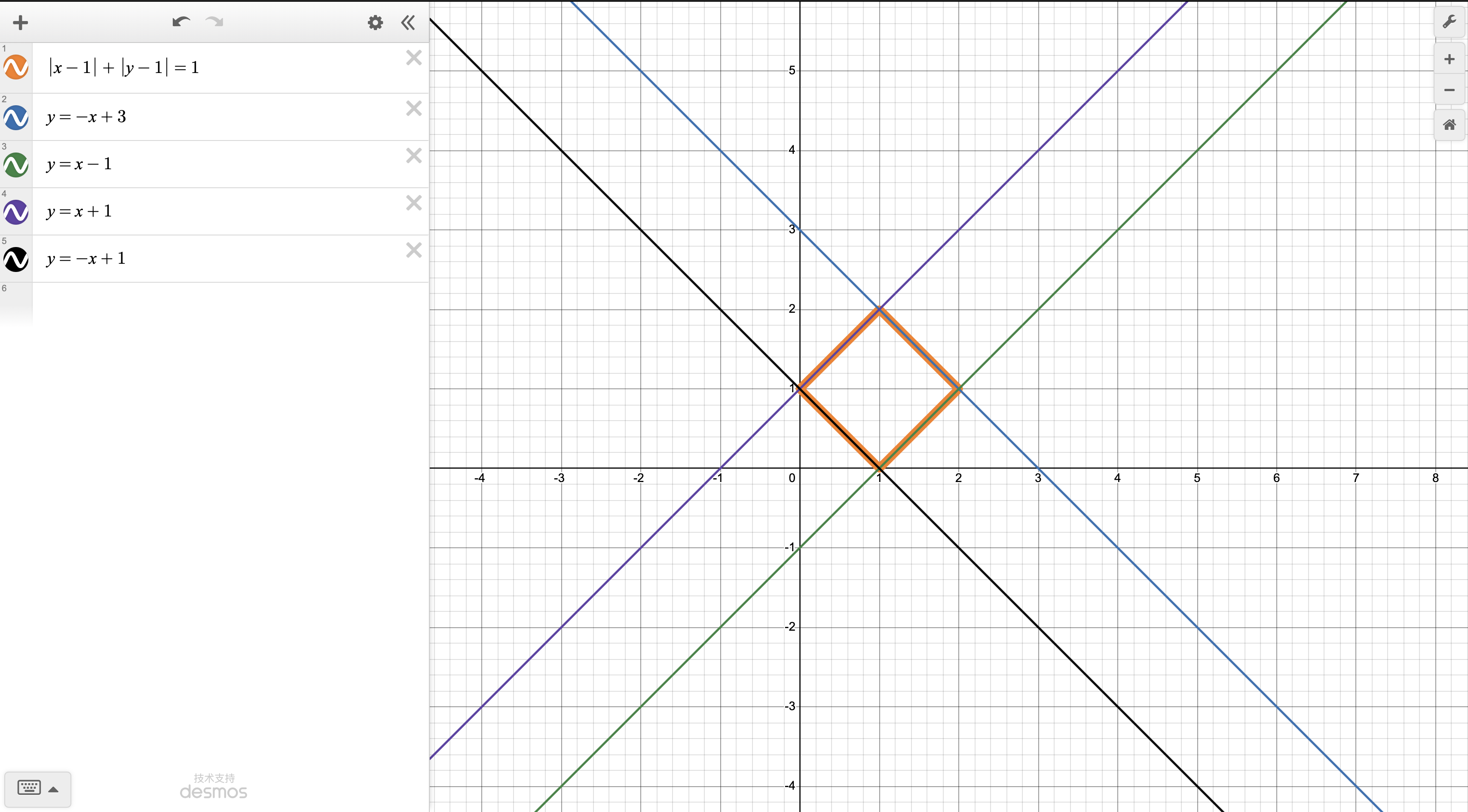Click the undo arrow
Viewport: 1468px width, 812px height.
click(x=180, y=22)
